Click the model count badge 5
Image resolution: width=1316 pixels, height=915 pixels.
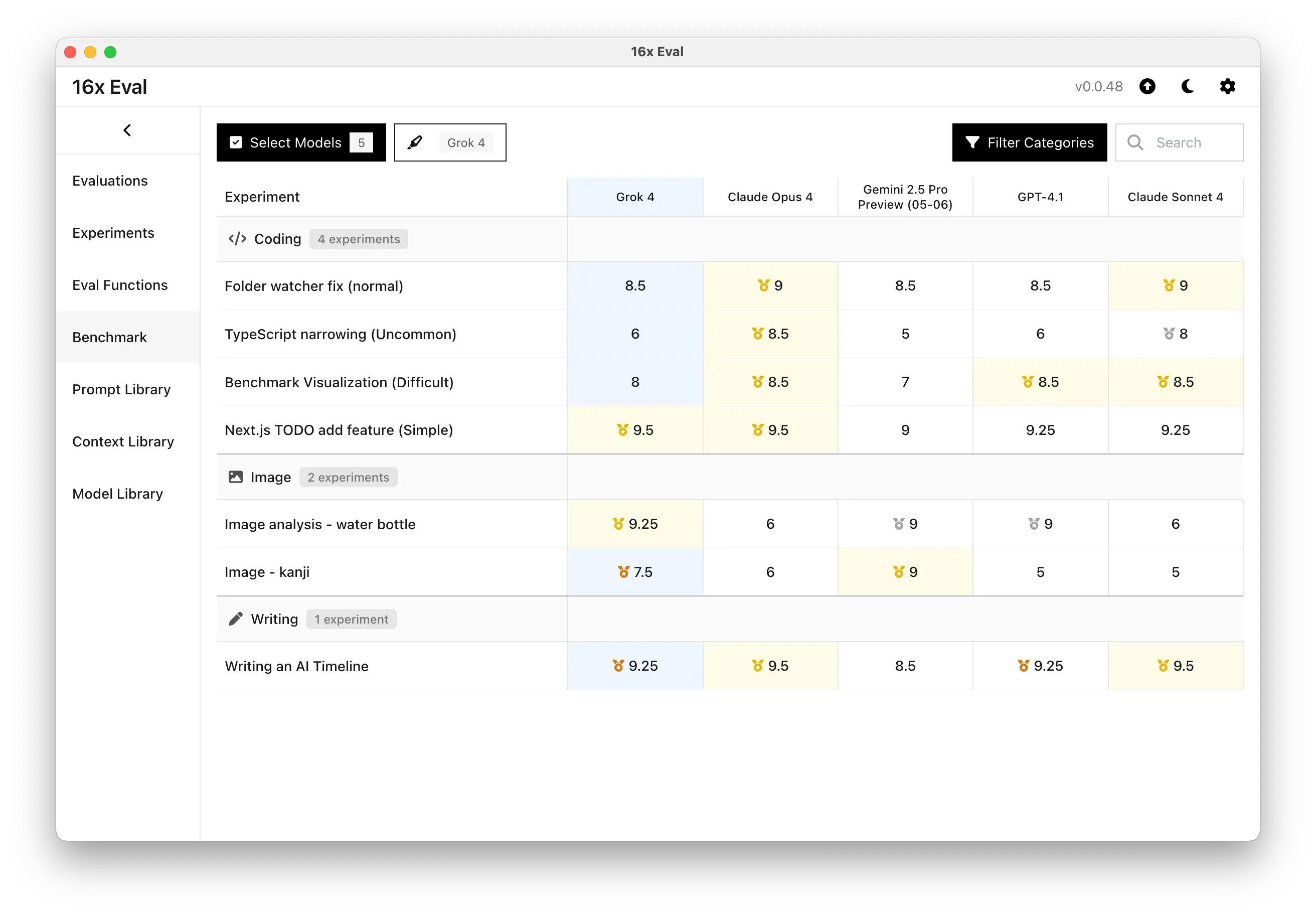(x=361, y=142)
